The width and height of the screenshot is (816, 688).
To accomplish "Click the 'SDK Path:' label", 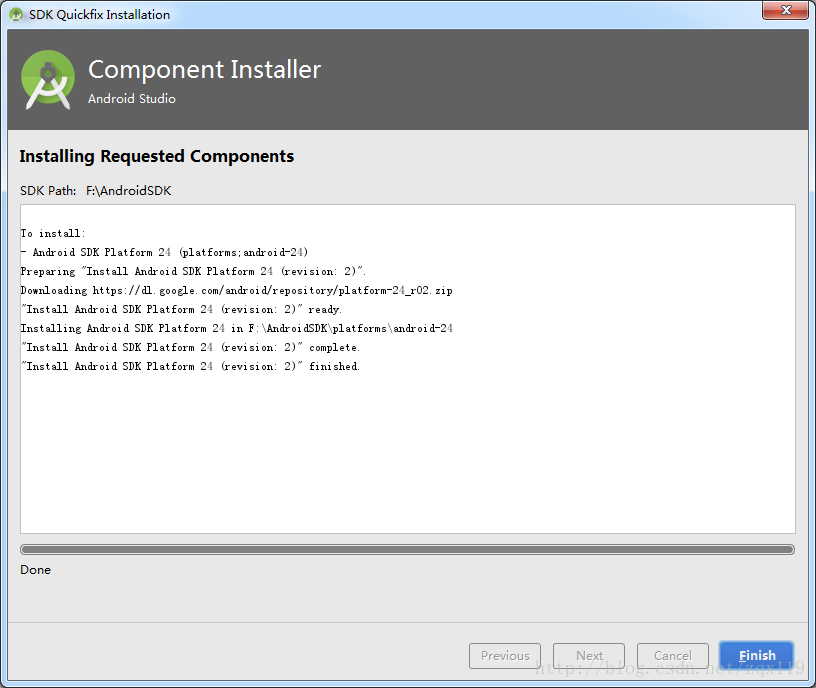I will [48, 191].
